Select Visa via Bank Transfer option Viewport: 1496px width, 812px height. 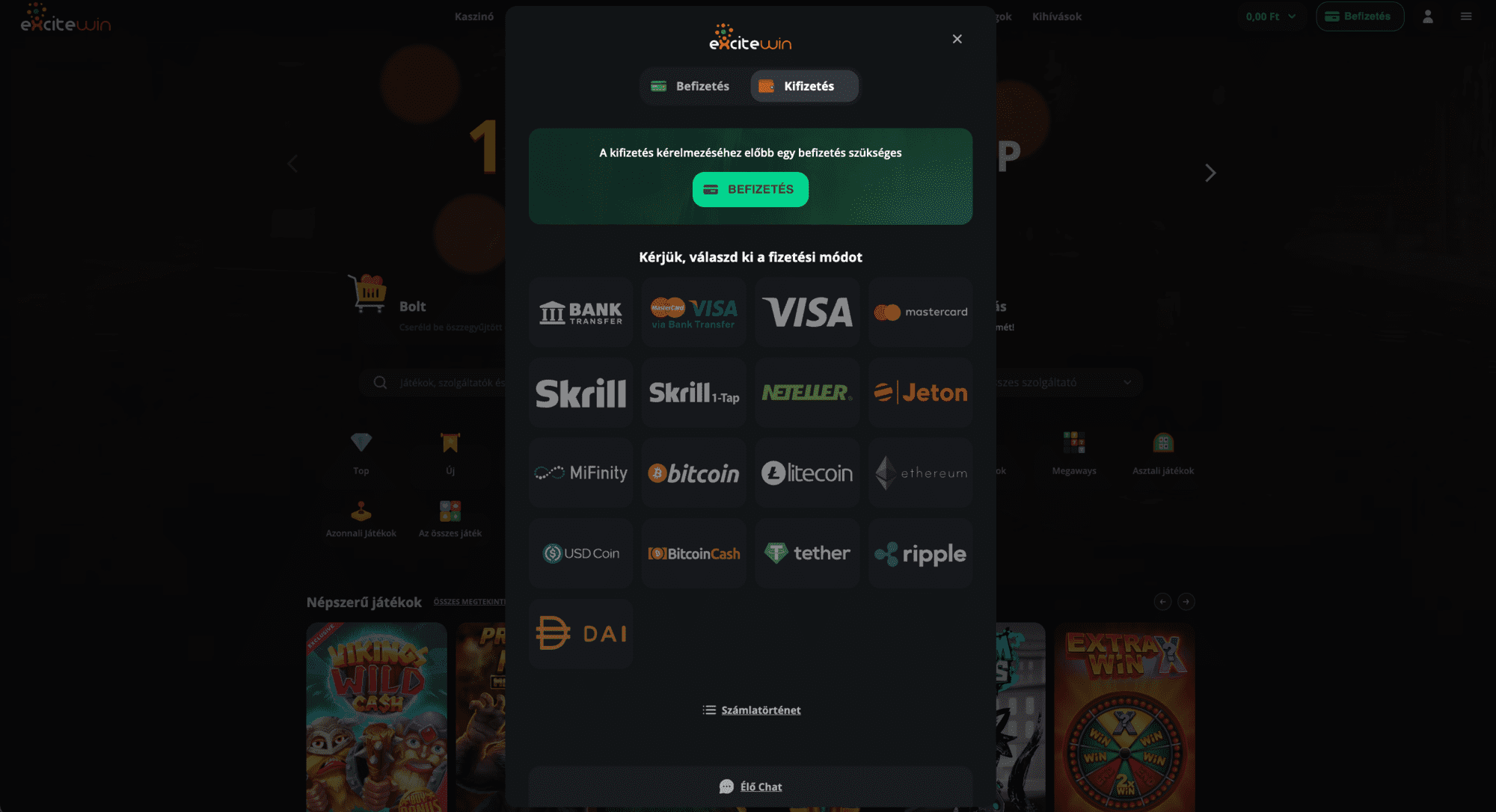pyautogui.click(x=693, y=312)
